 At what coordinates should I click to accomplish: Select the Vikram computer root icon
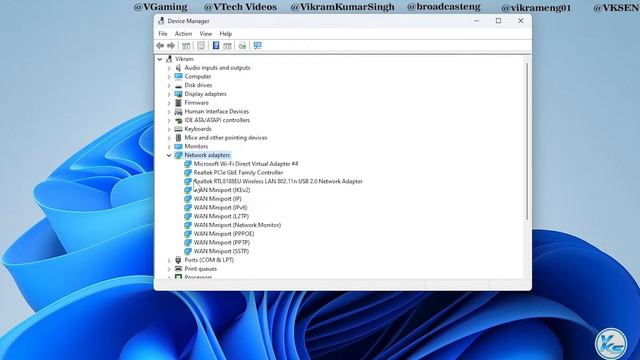169,59
